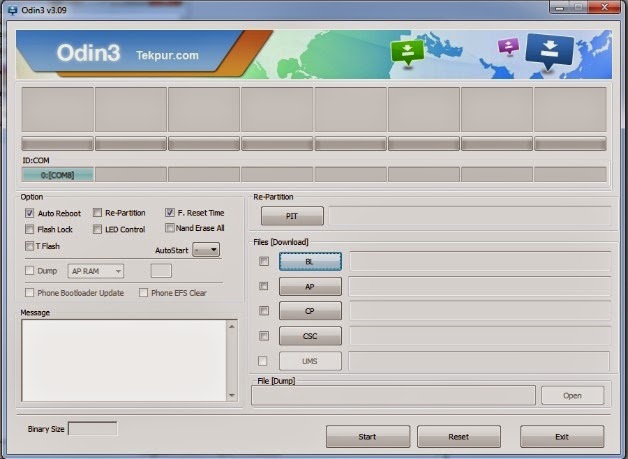This screenshot has height=459, width=628.
Task: Click the Reset button
Action: pos(459,437)
